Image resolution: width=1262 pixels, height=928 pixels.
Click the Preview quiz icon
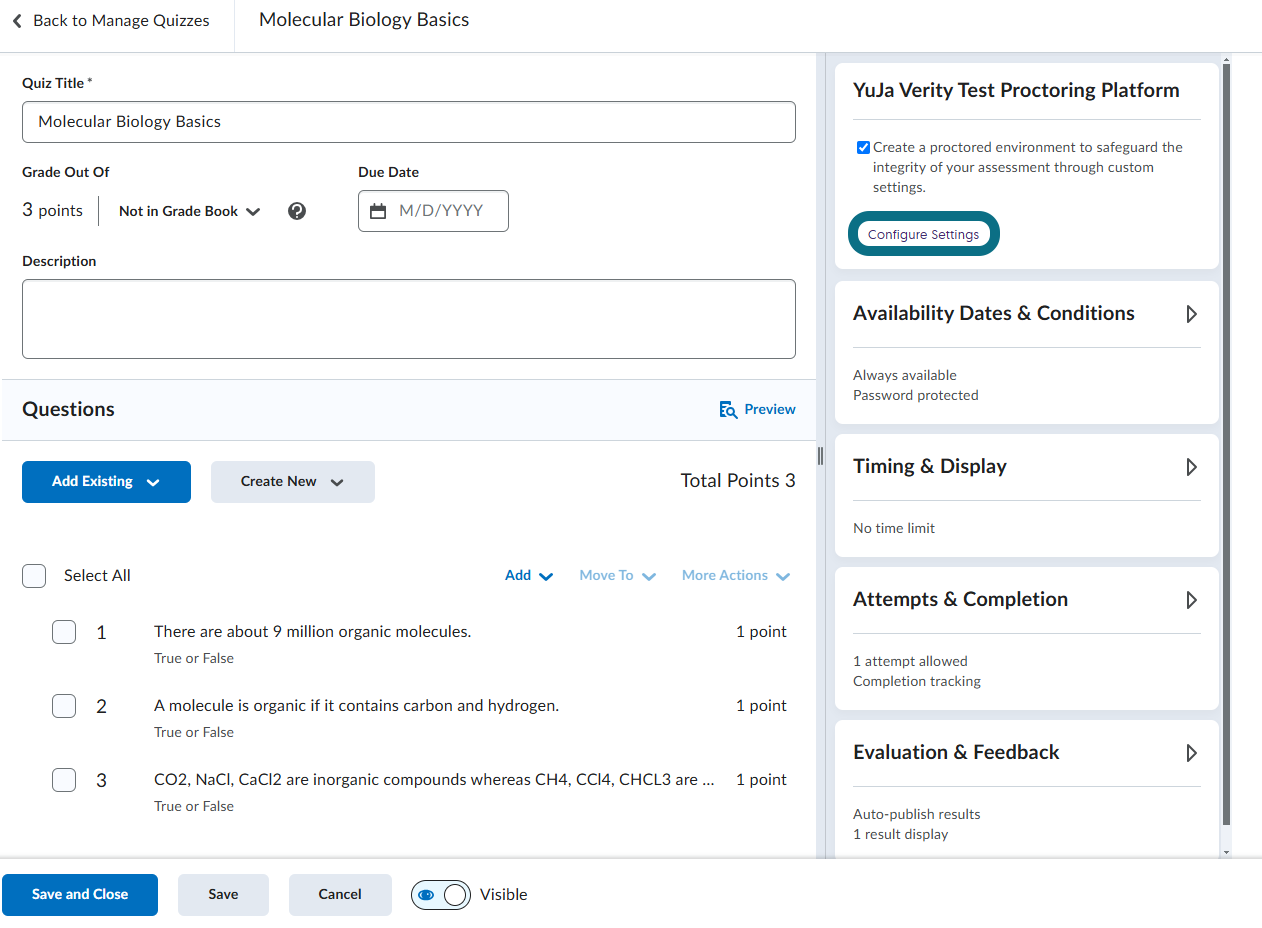(x=728, y=410)
